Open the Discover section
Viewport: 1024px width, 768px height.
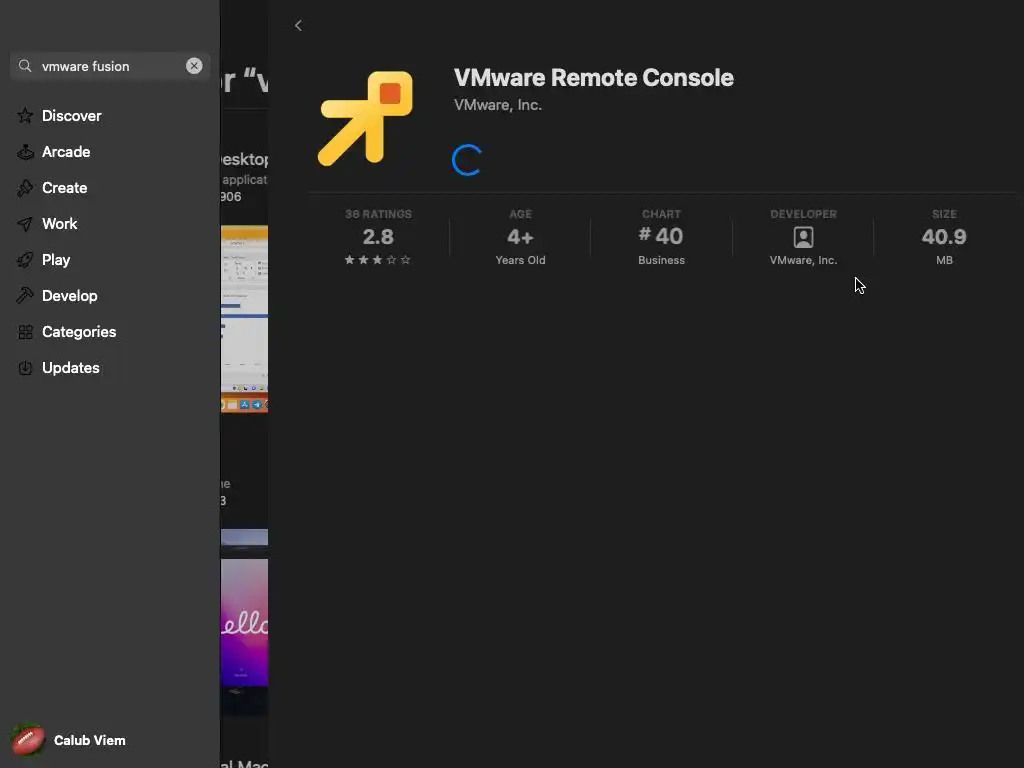coord(71,116)
